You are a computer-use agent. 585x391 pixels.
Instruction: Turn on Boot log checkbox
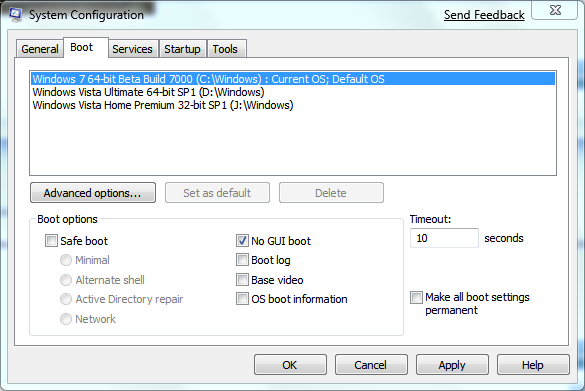pyautogui.click(x=242, y=260)
